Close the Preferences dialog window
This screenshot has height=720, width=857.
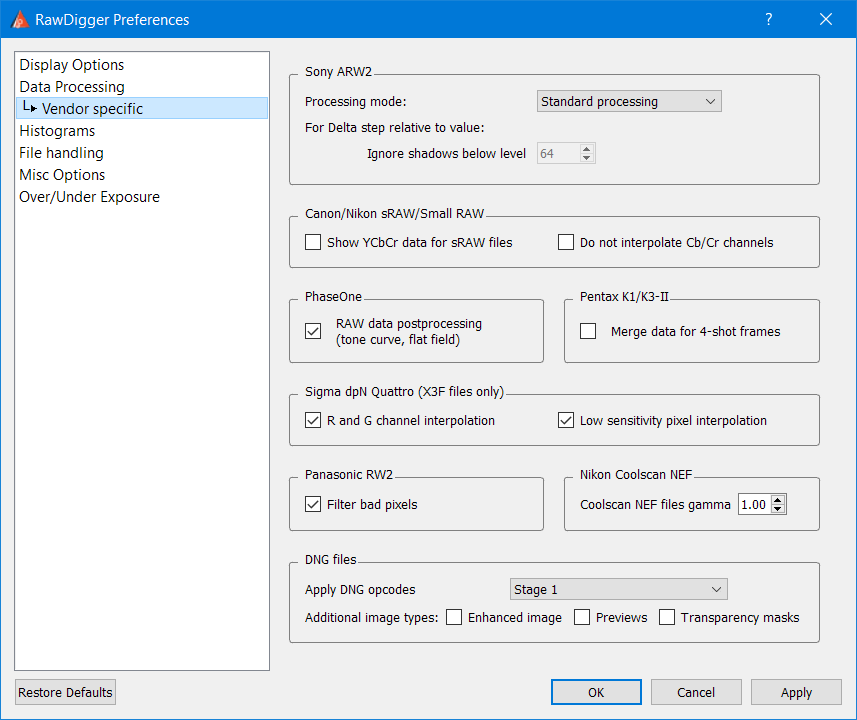826,20
